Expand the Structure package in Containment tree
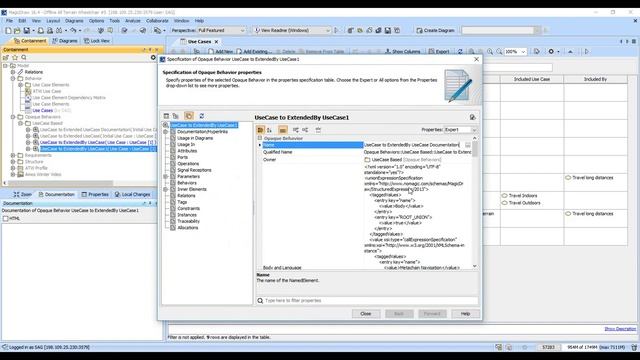 (13, 162)
